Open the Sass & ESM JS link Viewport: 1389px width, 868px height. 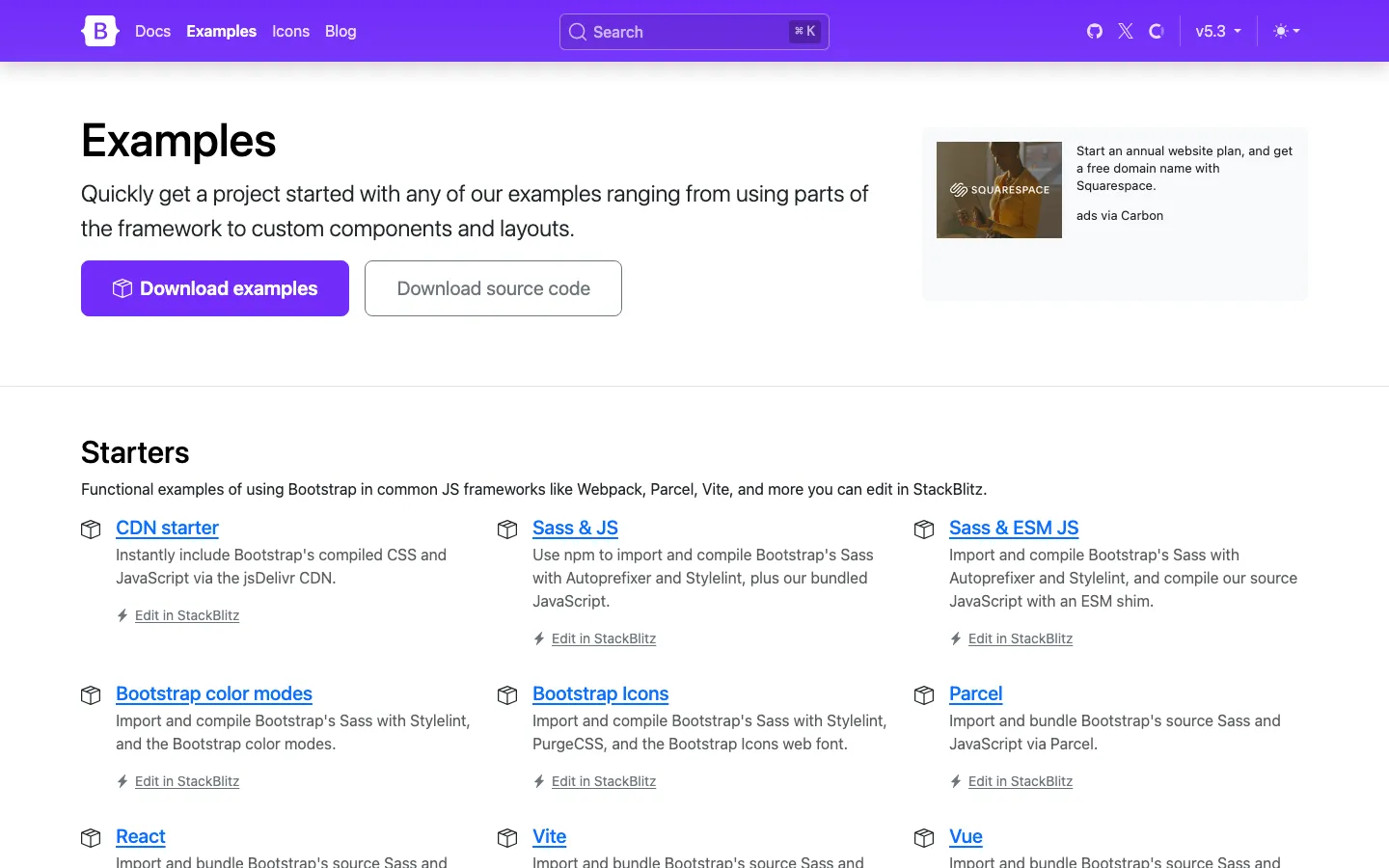point(1014,528)
